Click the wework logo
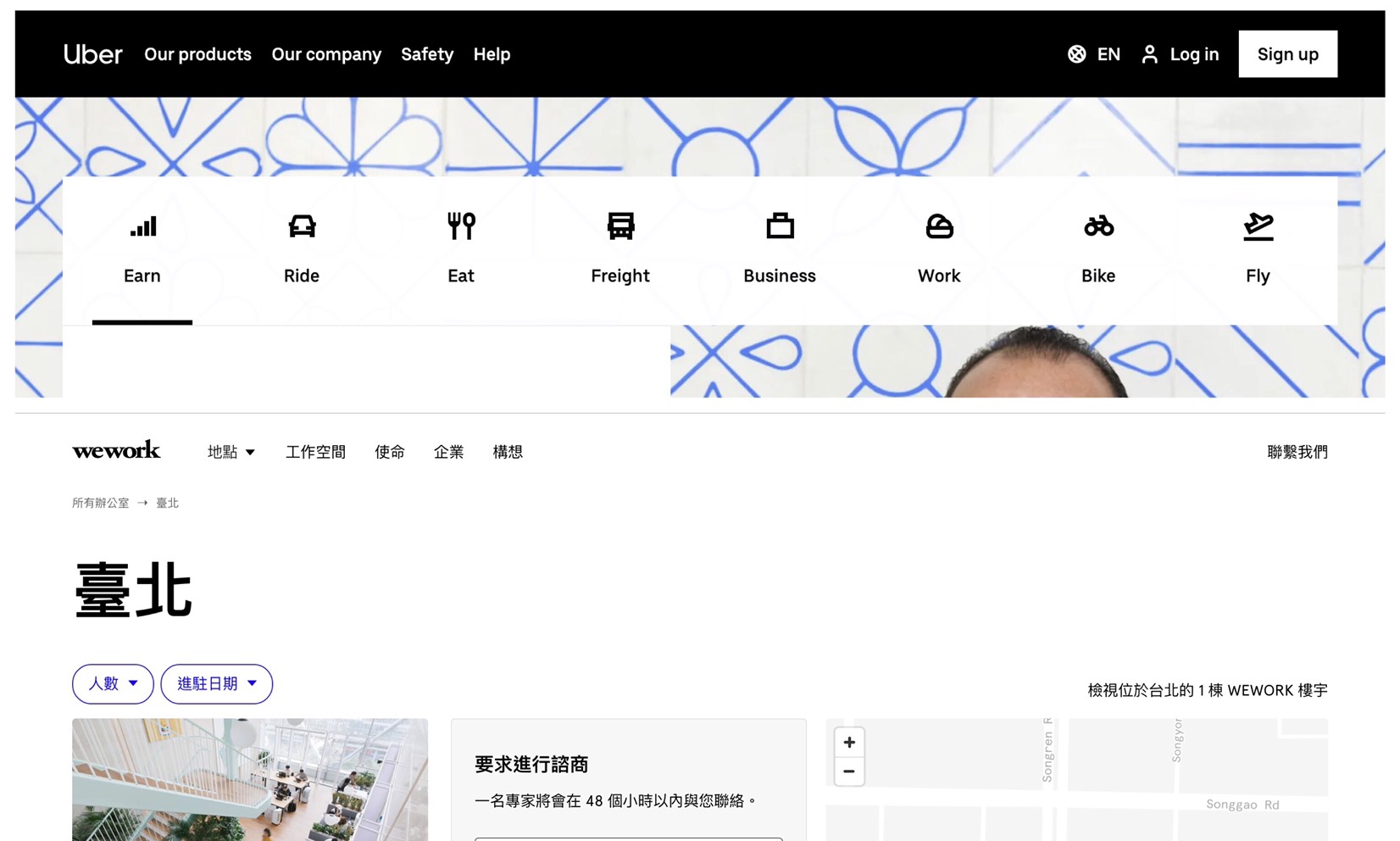The image size is (1400, 841). (x=116, y=449)
